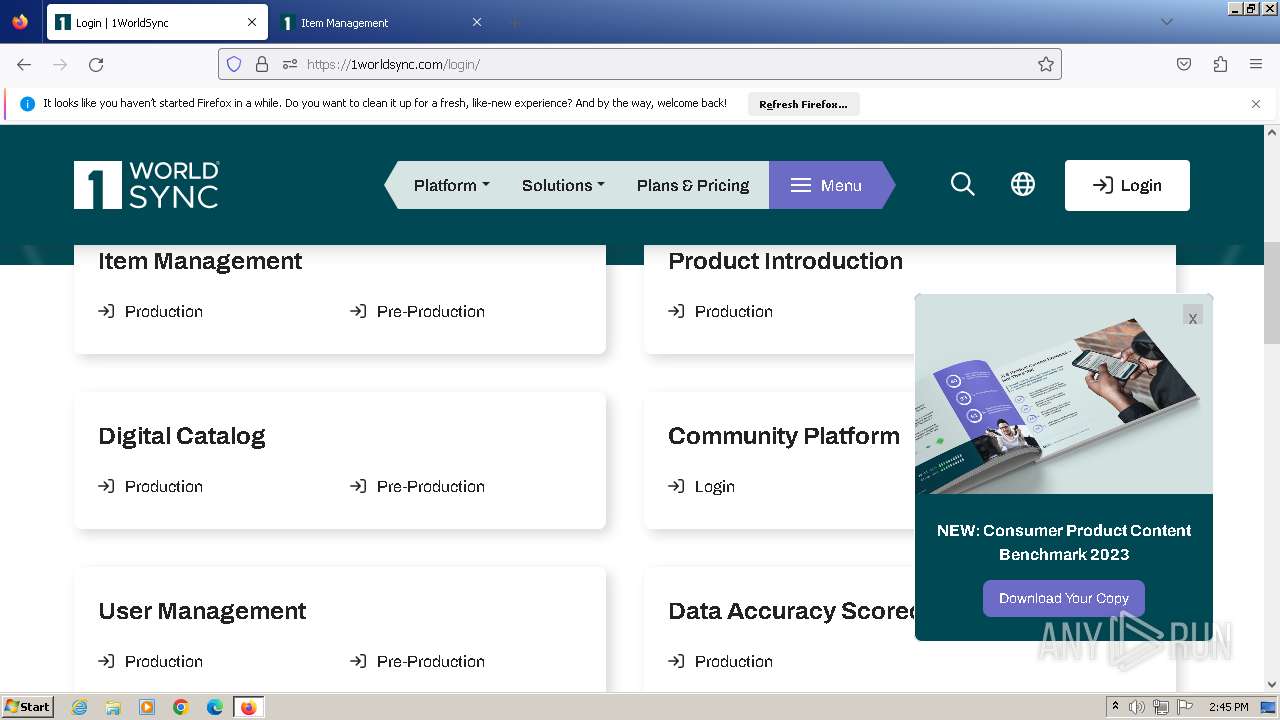Click Download Your Copy button
The height and width of the screenshot is (720, 1280).
tap(1064, 598)
